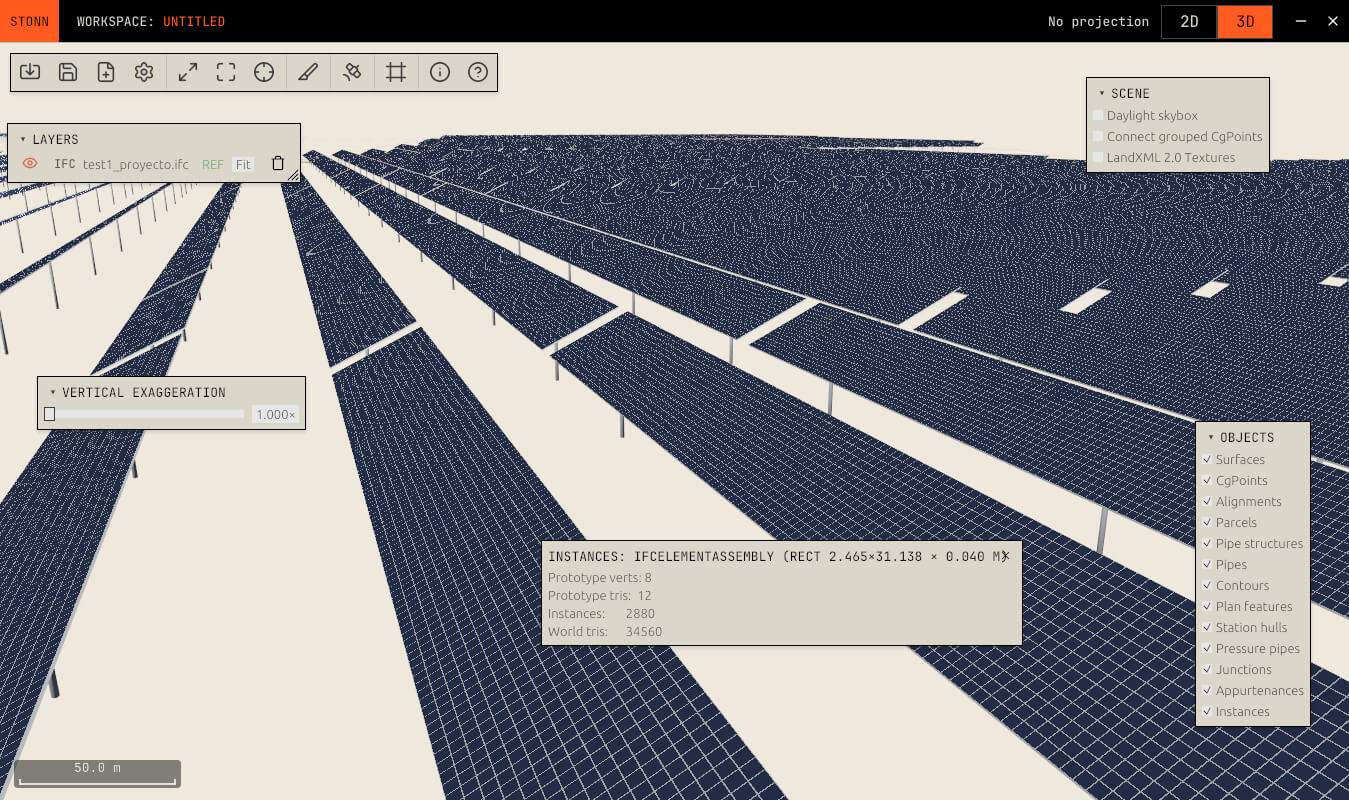This screenshot has width=1349, height=800.
Task: Uncheck the Contours checkbox
Action: pos(1208,586)
